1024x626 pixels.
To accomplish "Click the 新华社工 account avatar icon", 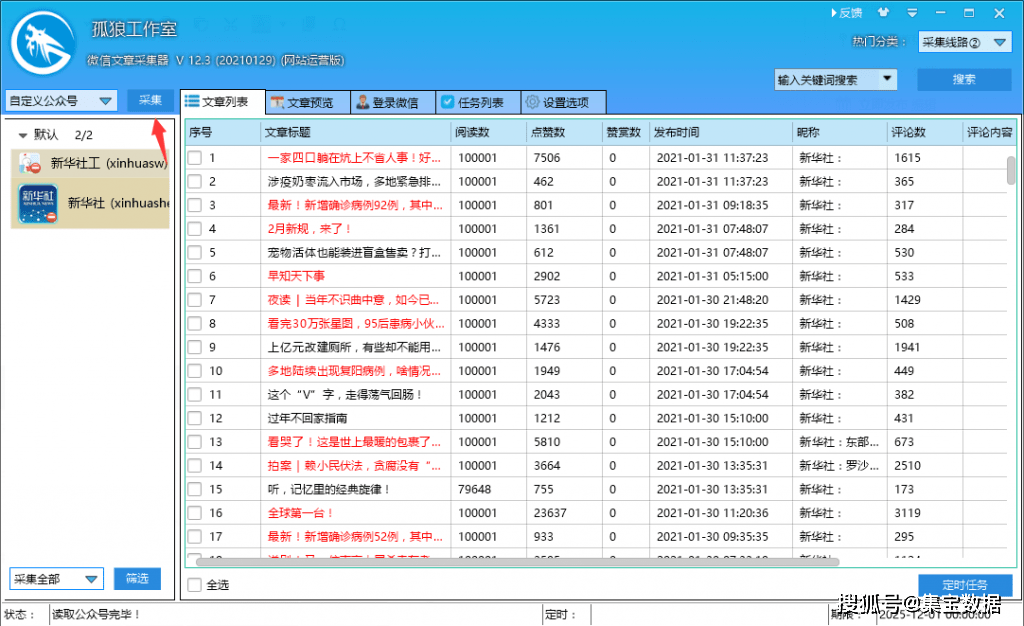I will click(29, 163).
